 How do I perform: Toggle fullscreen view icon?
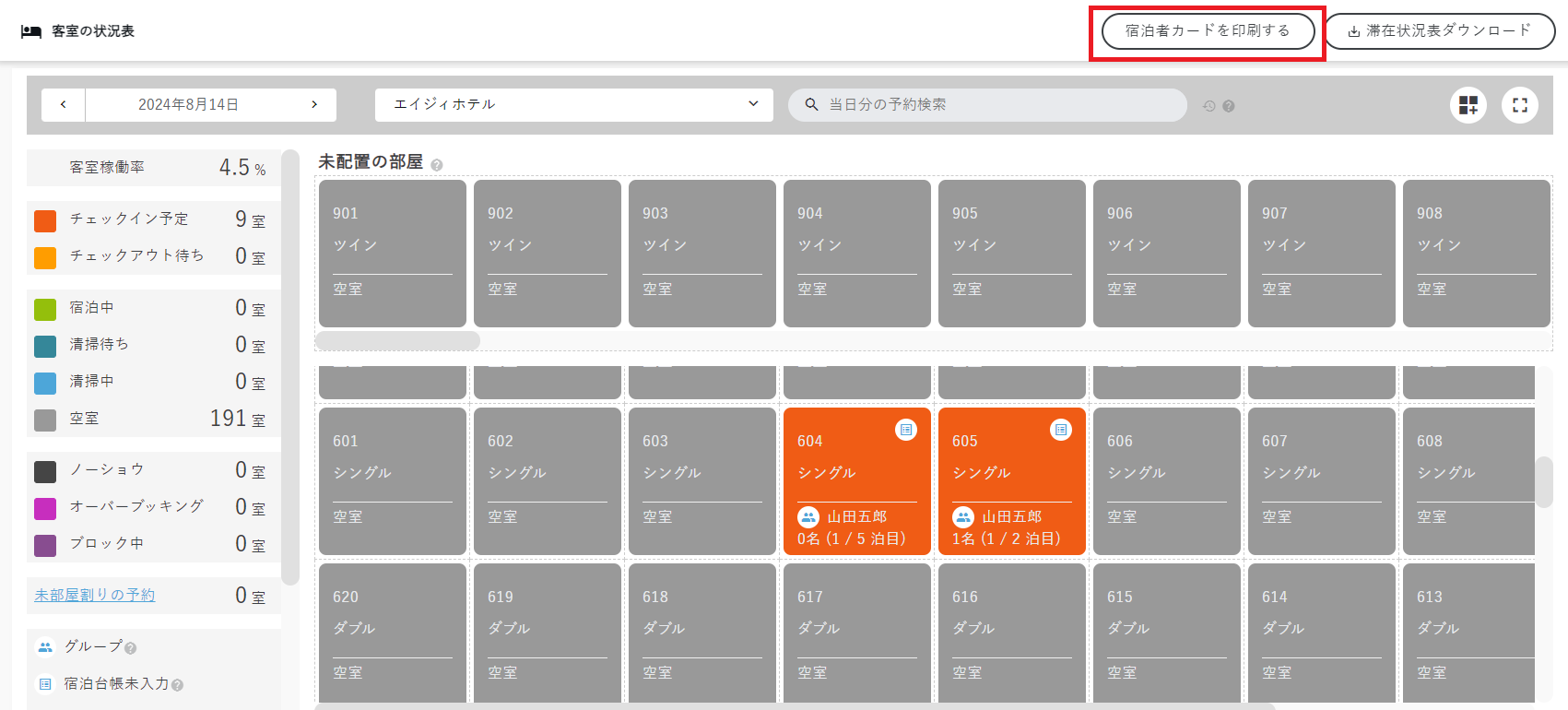pos(1519,105)
